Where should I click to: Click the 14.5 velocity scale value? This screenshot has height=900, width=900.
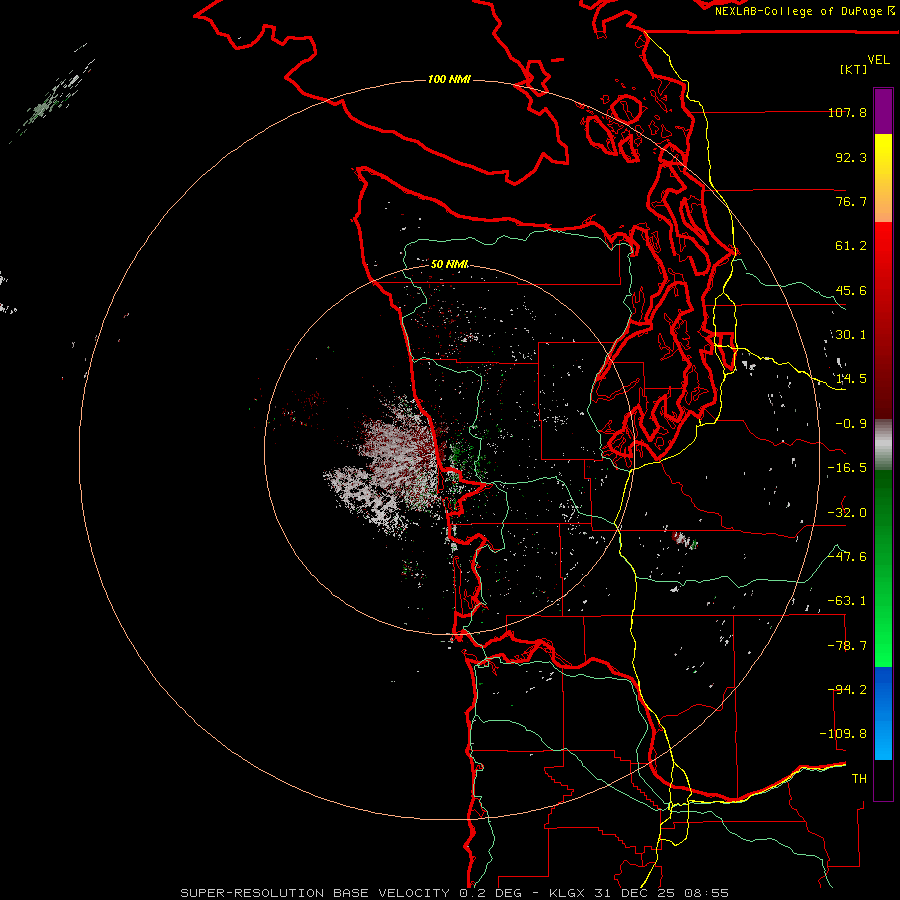click(x=851, y=379)
